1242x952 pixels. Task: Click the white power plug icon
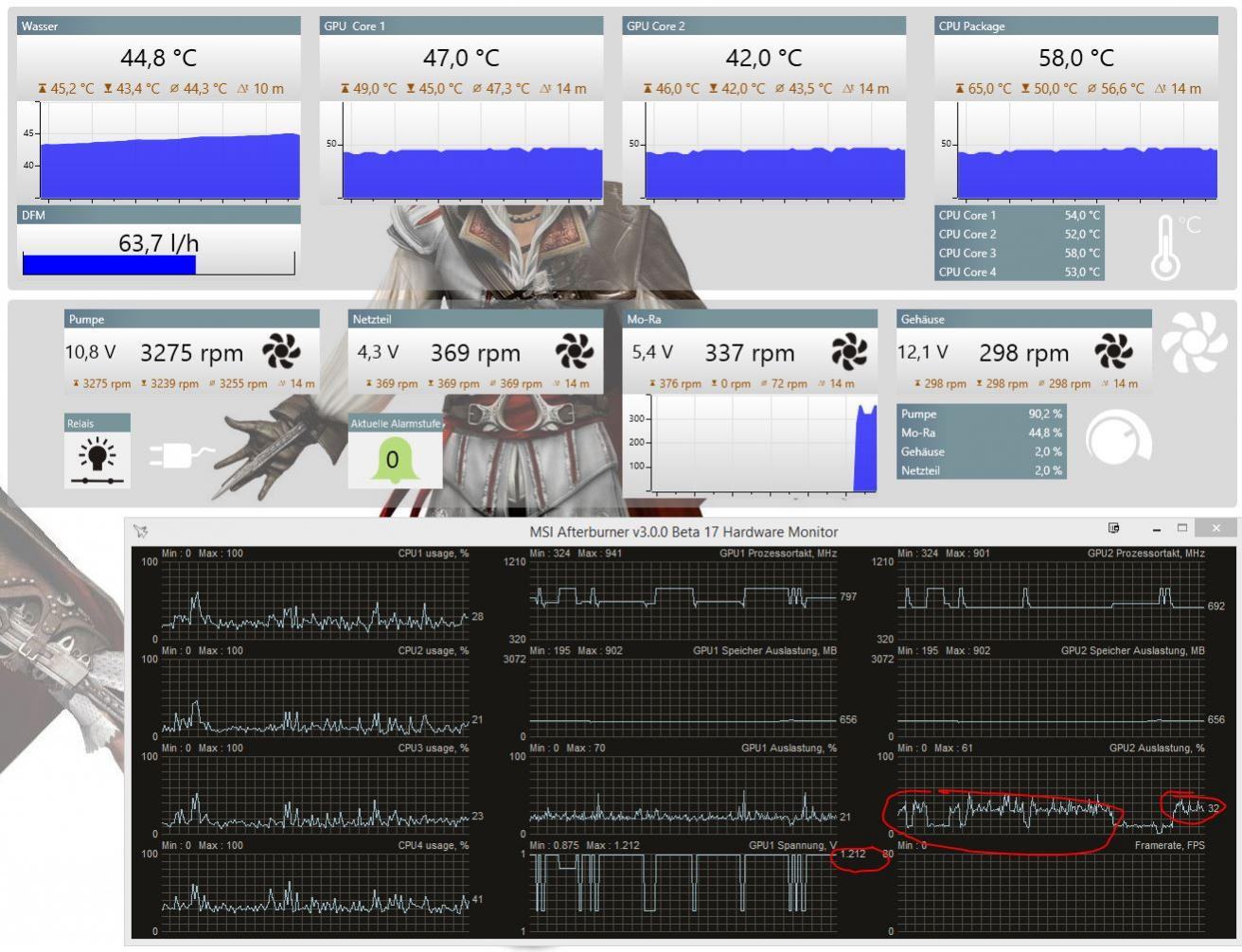point(183,457)
